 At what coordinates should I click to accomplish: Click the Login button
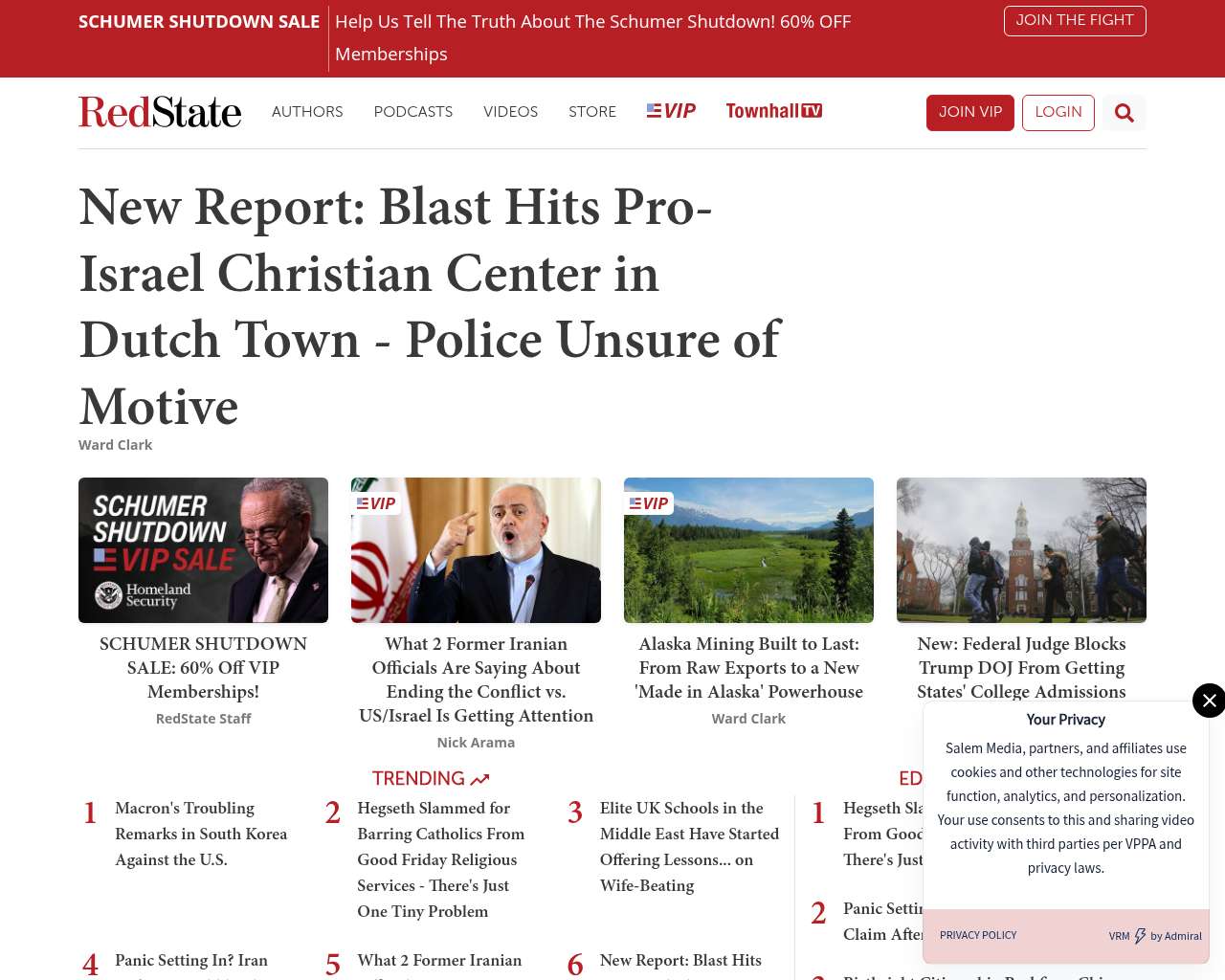pyautogui.click(x=1058, y=112)
